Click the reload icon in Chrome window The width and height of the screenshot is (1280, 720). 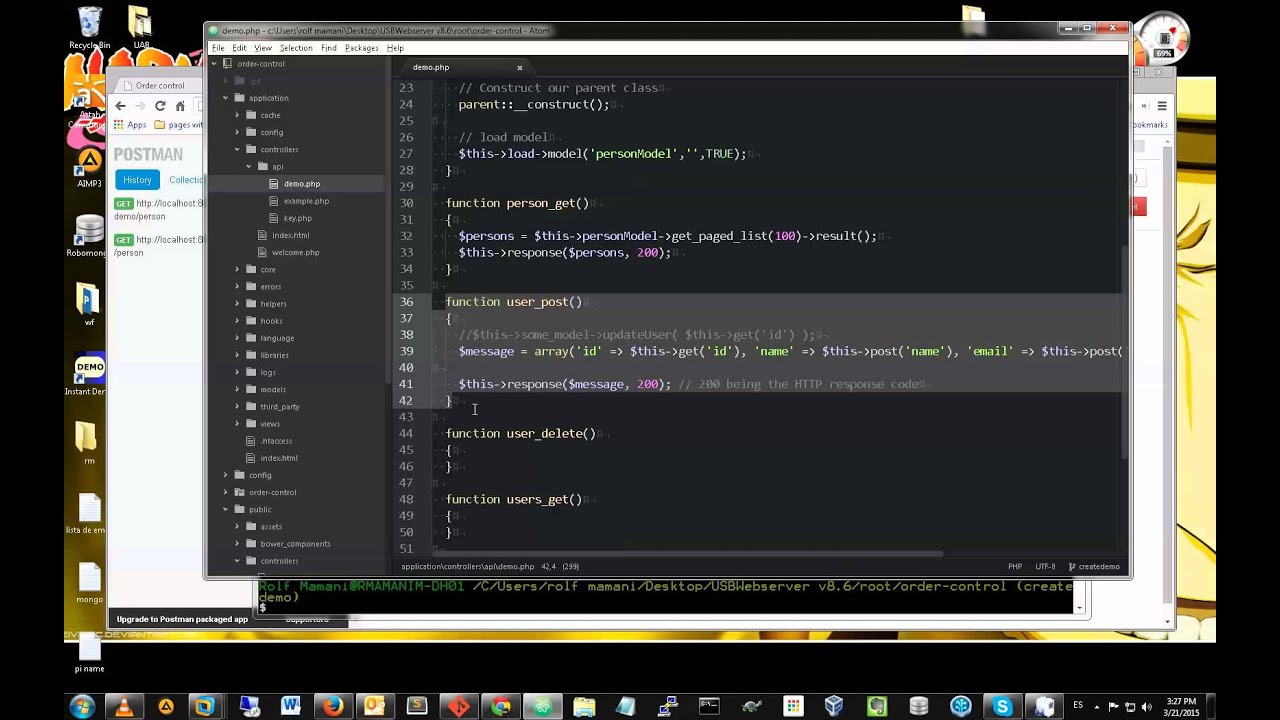160,106
